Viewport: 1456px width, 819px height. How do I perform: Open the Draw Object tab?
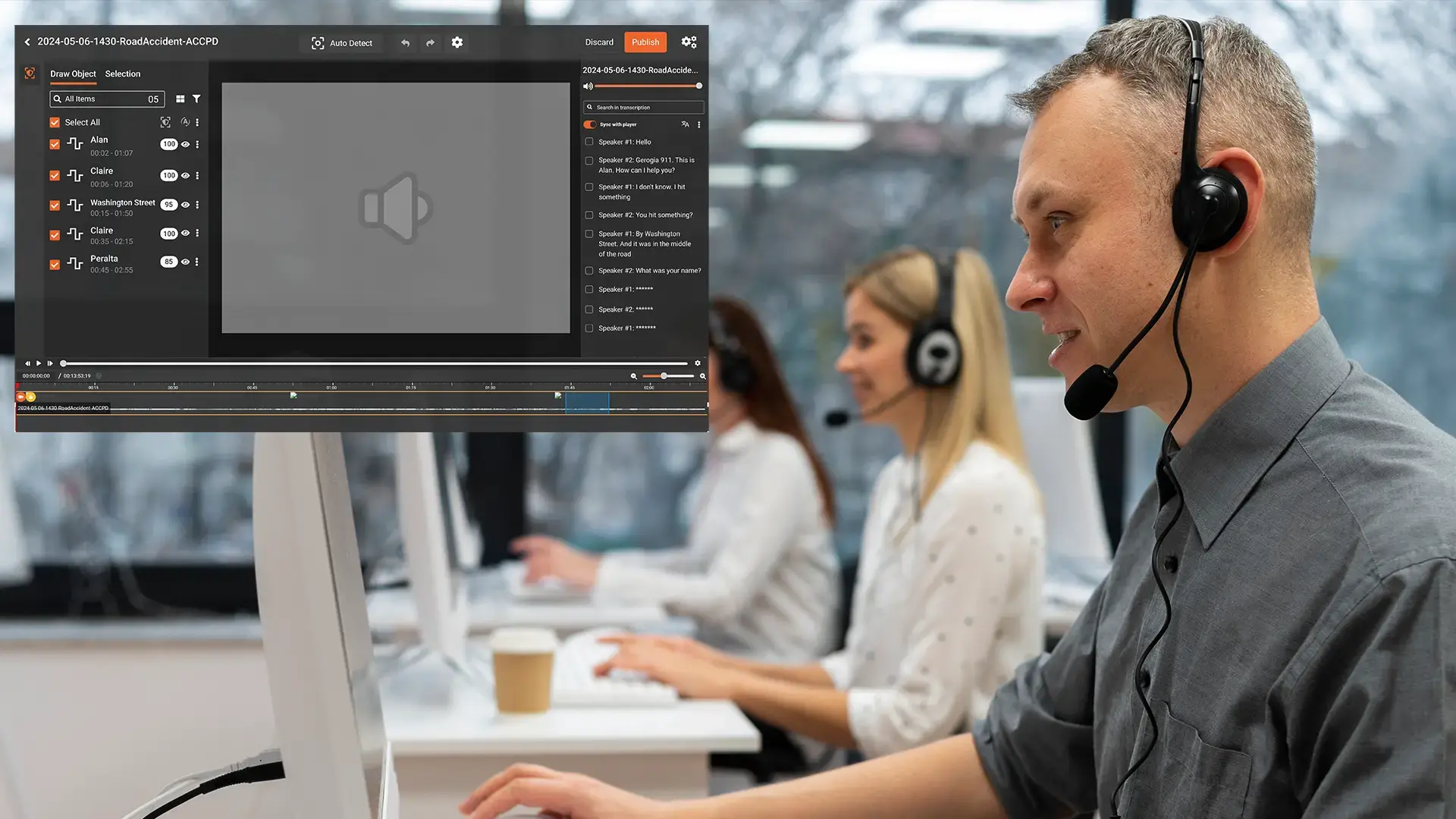pyautogui.click(x=73, y=74)
